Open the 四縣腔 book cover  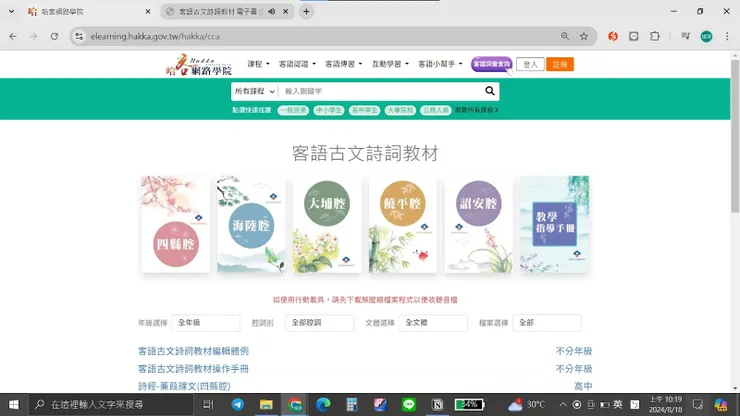176,224
